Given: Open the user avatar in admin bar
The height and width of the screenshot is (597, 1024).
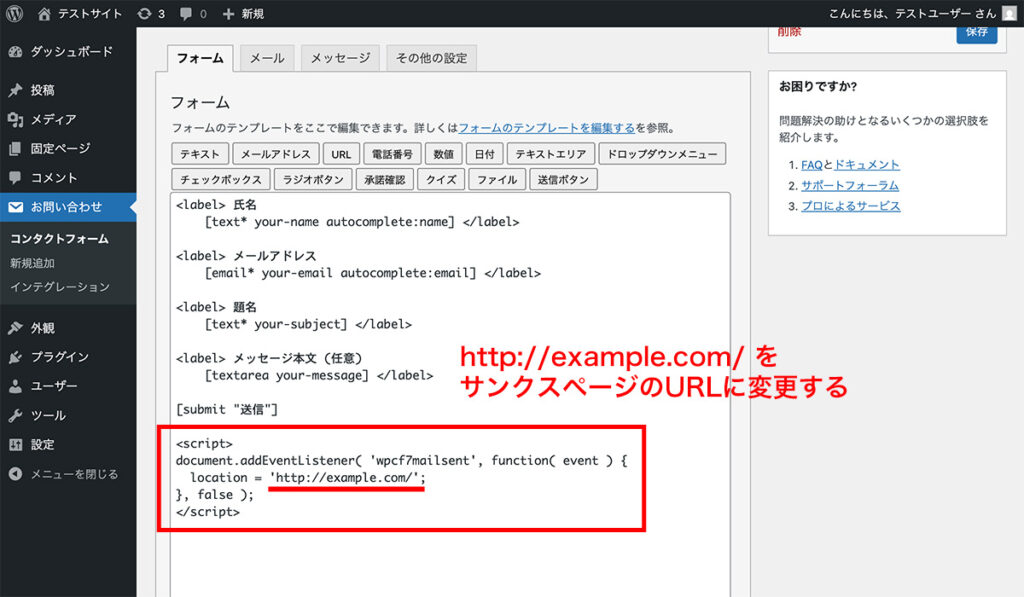Looking at the screenshot, I should click(x=1009, y=13).
